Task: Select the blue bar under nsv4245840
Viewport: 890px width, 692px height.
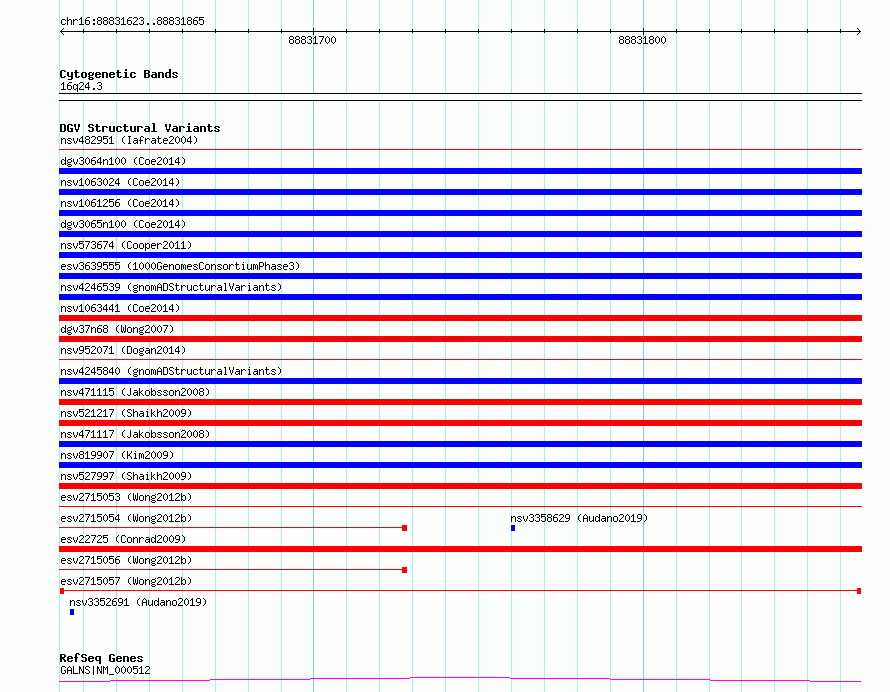Action: pyautogui.click(x=460, y=381)
